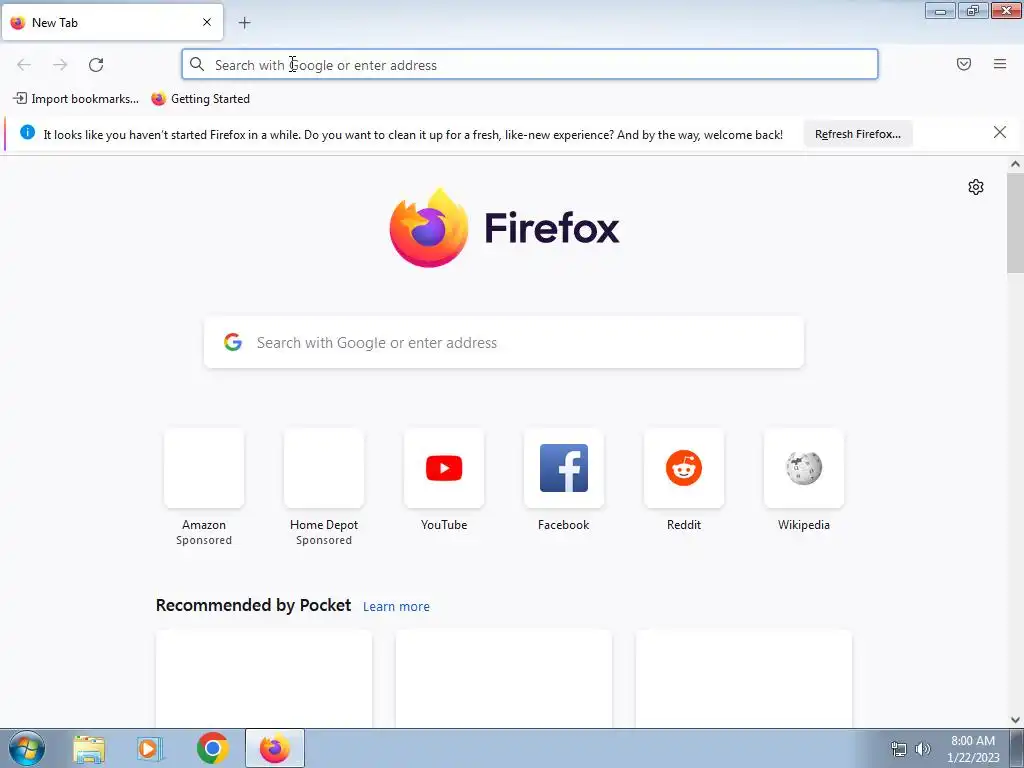This screenshot has width=1024, height=768.
Task: Select the New Tab tab
Action: (x=112, y=23)
